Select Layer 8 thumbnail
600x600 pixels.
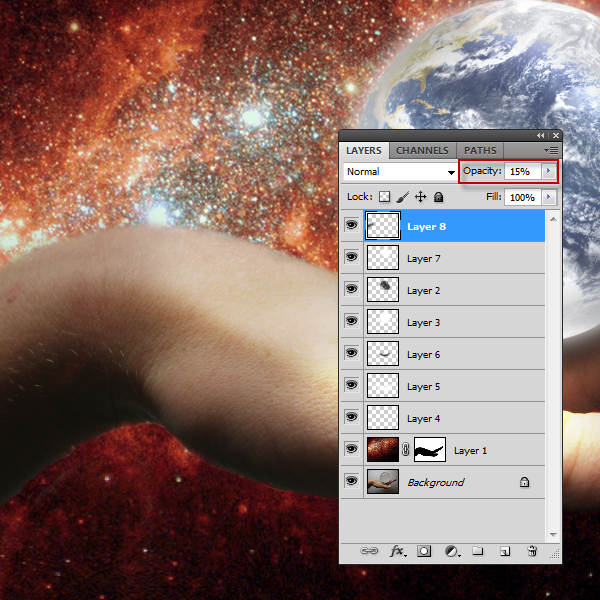(x=383, y=226)
